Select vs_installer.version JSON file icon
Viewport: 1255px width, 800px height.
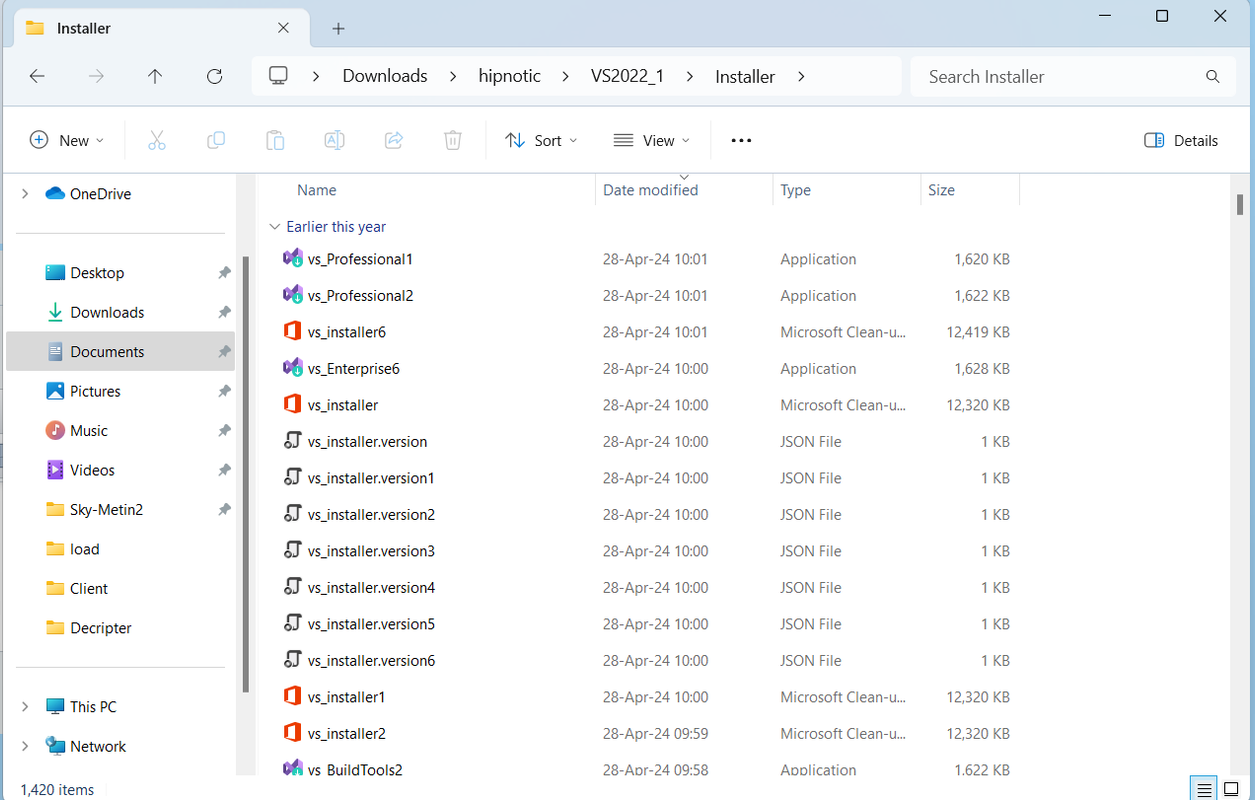[292, 441]
